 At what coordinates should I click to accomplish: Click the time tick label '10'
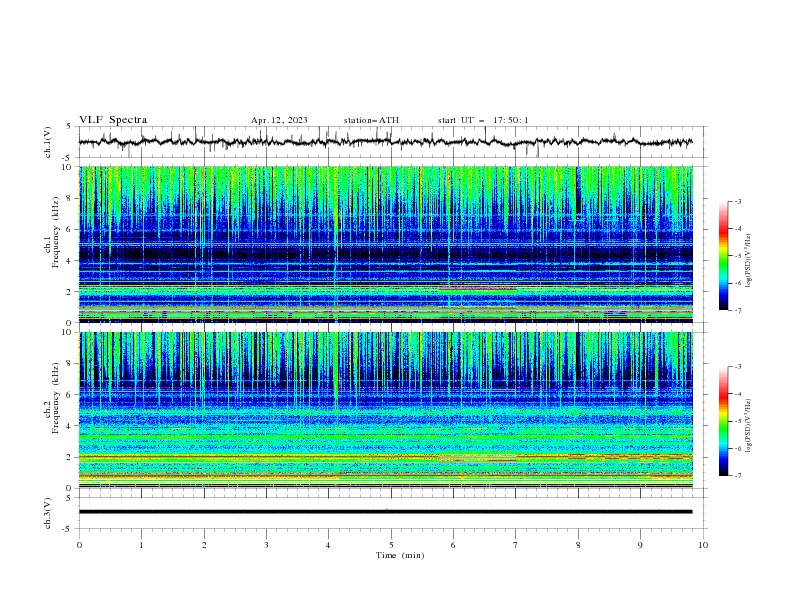[703, 545]
